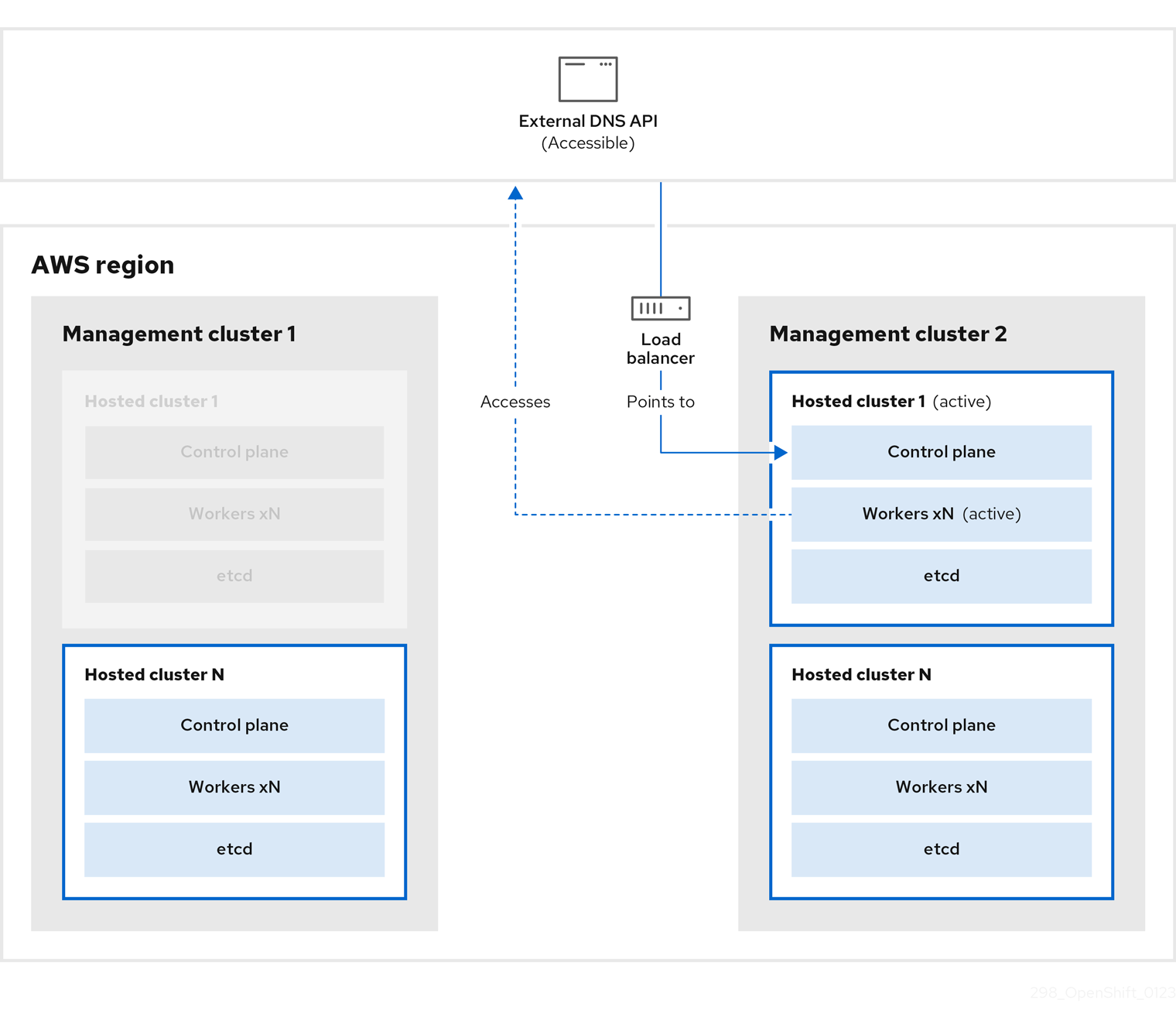Click the "AWS region" heading
The height and width of the screenshot is (1024, 1176).
103,265
